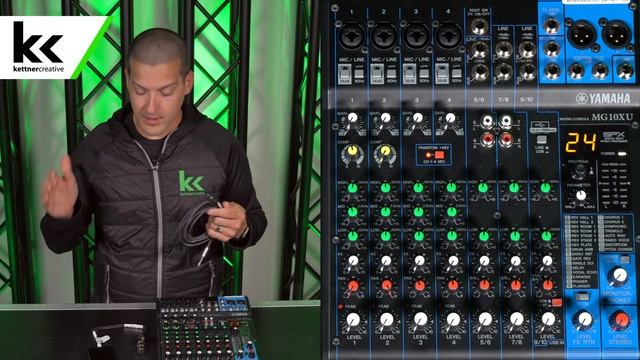Viewport: 640px width, 360px height.
Task: Click the red RCA jack marked 8
Action: point(505,139)
